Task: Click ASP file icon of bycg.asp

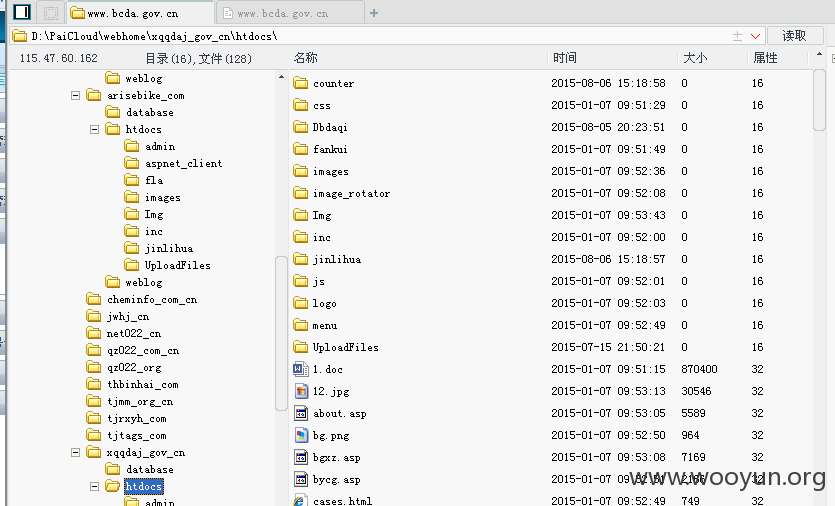Action: (x=301, y=479)
